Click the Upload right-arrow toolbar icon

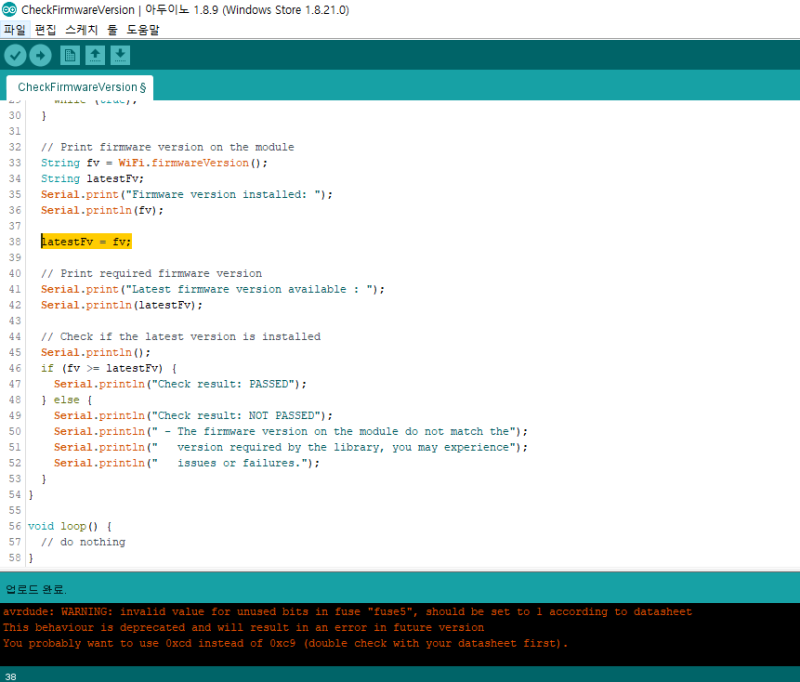point(40,55)
